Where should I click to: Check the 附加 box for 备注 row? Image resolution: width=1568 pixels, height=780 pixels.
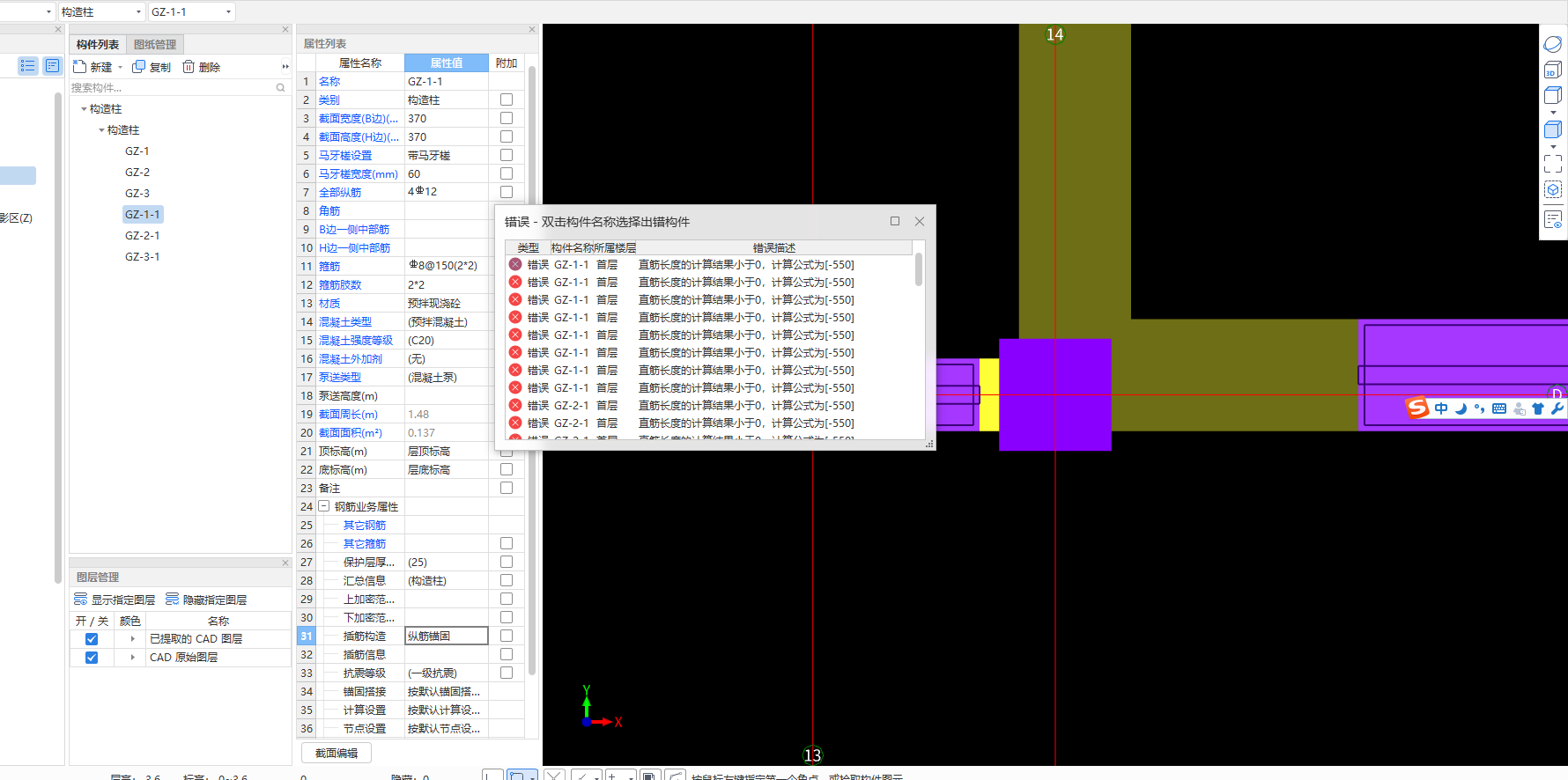pyautogui.click(x=507, y=488)
